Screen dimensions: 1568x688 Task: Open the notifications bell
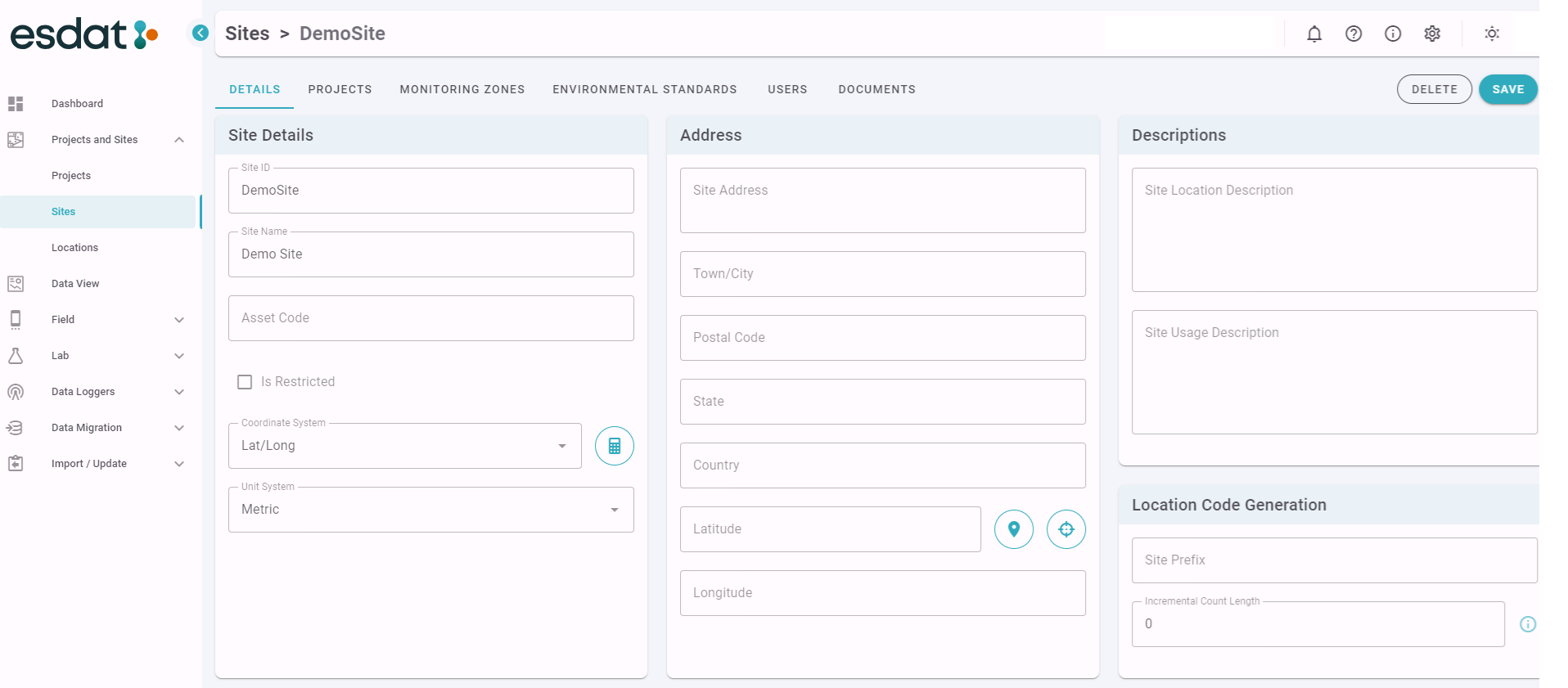[x=1314, y=34]
